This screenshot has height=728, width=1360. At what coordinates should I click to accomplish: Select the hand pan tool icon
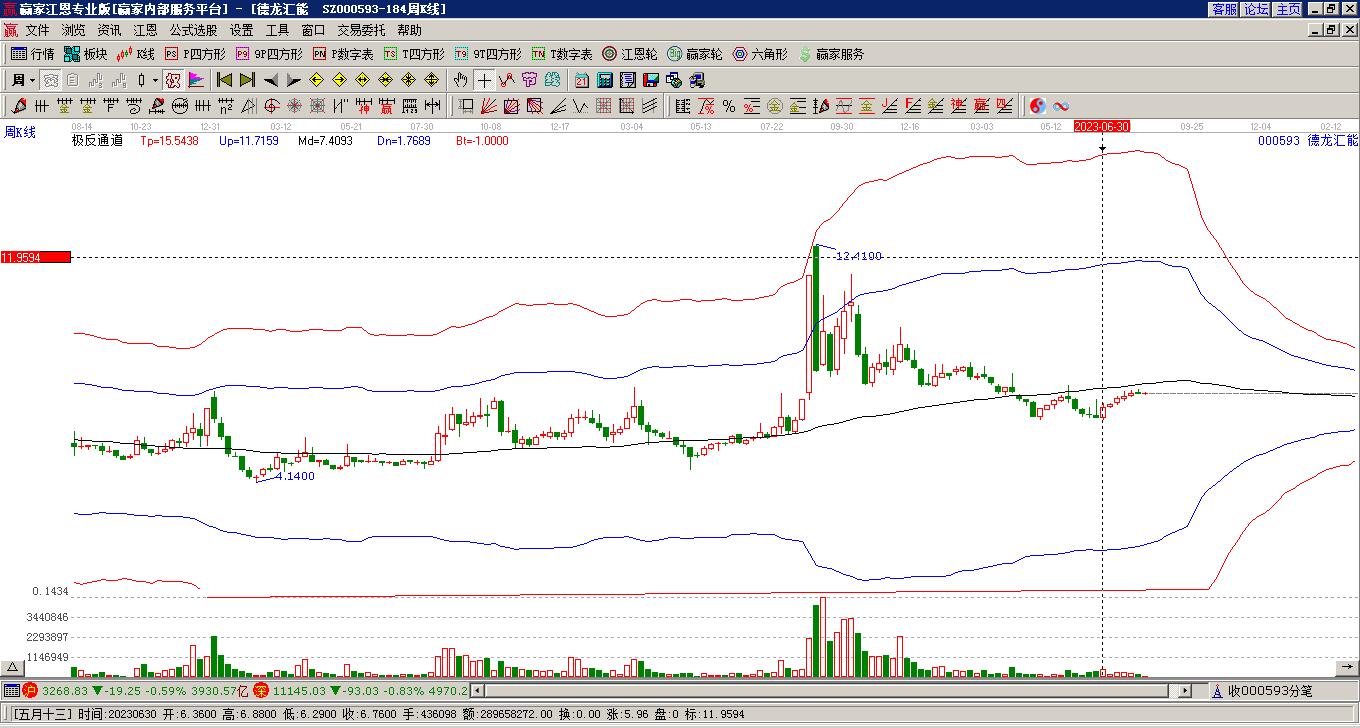click(460, 80)
